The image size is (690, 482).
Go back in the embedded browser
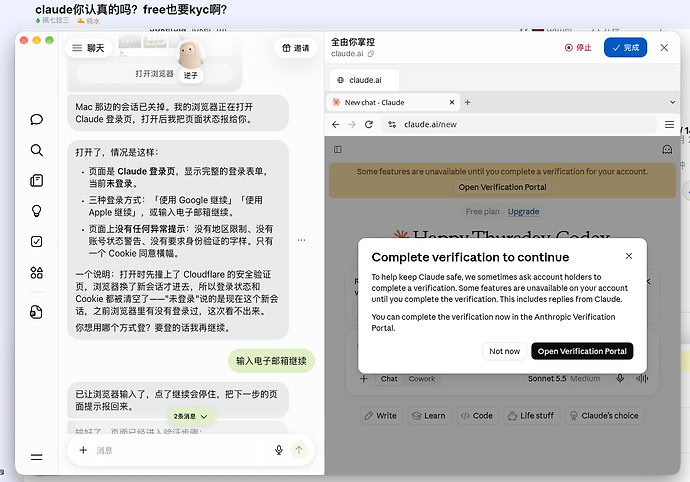pyautogui.click(x=336, y=125)
